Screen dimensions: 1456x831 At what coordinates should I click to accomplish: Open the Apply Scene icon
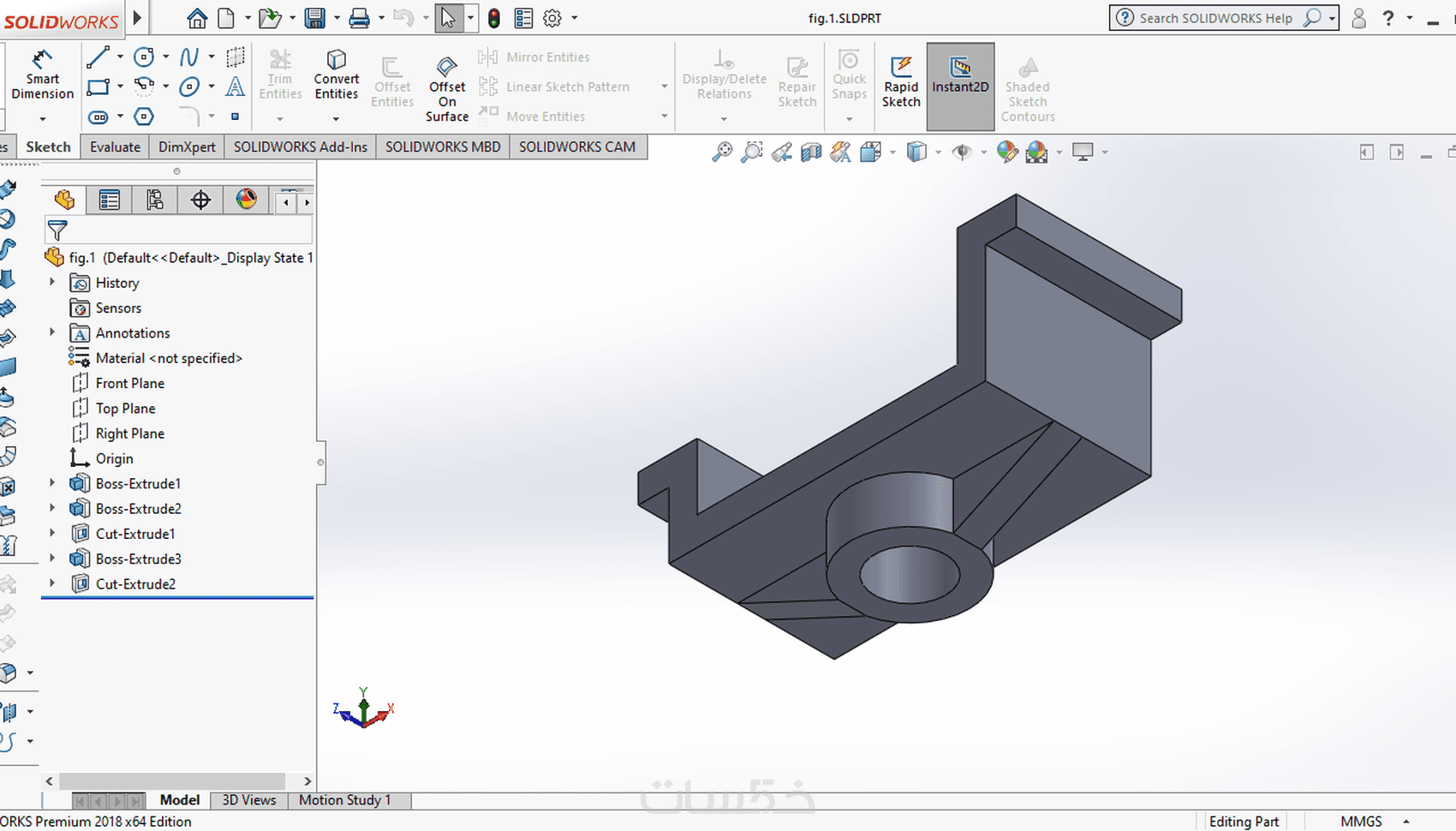coord(1037,152)
